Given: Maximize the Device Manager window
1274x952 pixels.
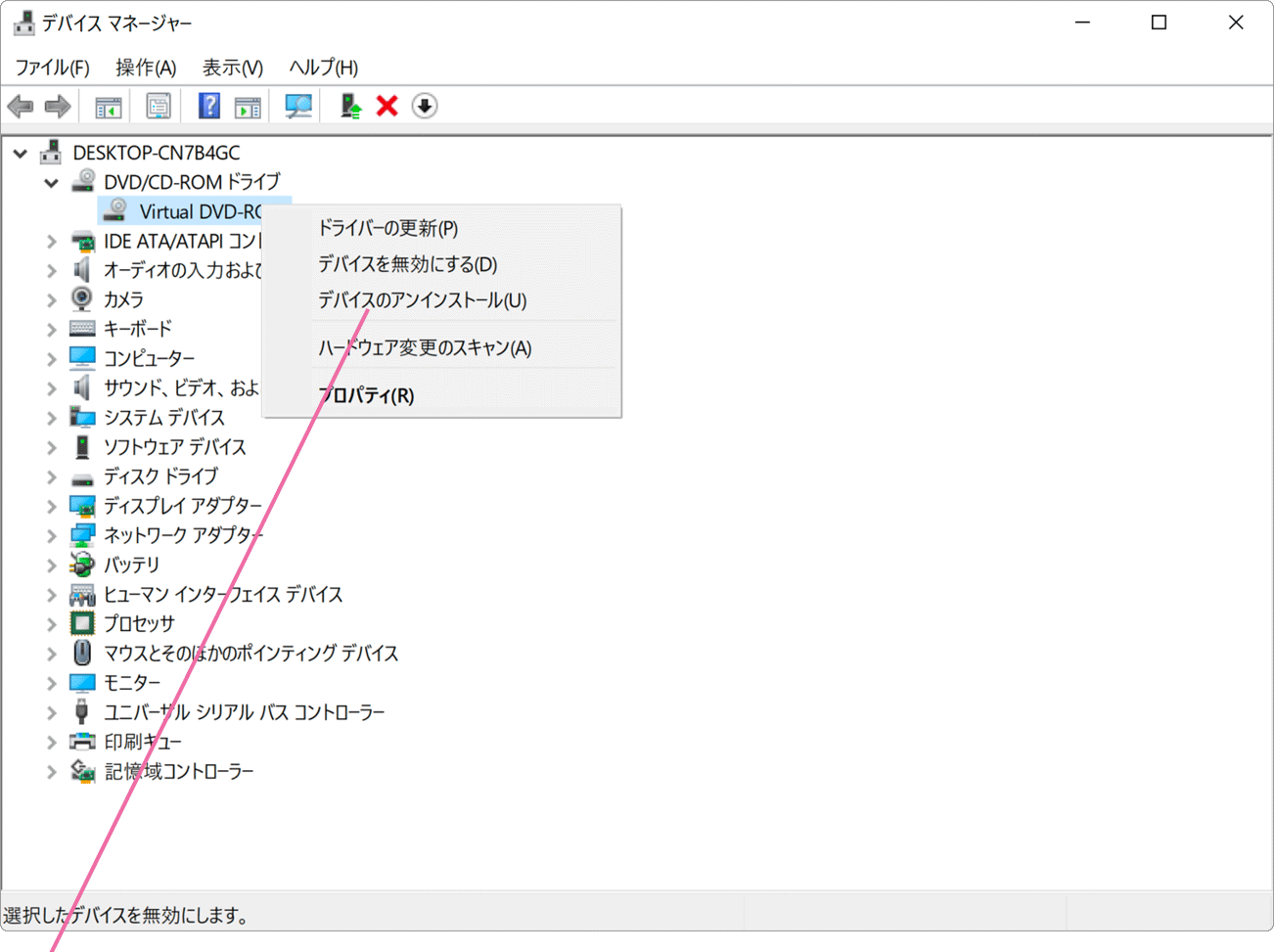Looking at the screenshot, I should click(1159, 23).
